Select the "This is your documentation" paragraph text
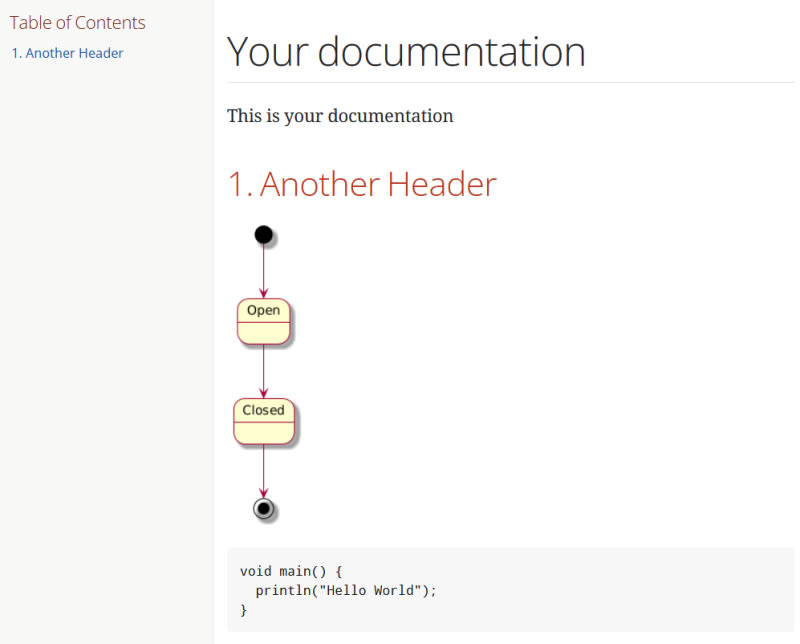 pos(340,116)
